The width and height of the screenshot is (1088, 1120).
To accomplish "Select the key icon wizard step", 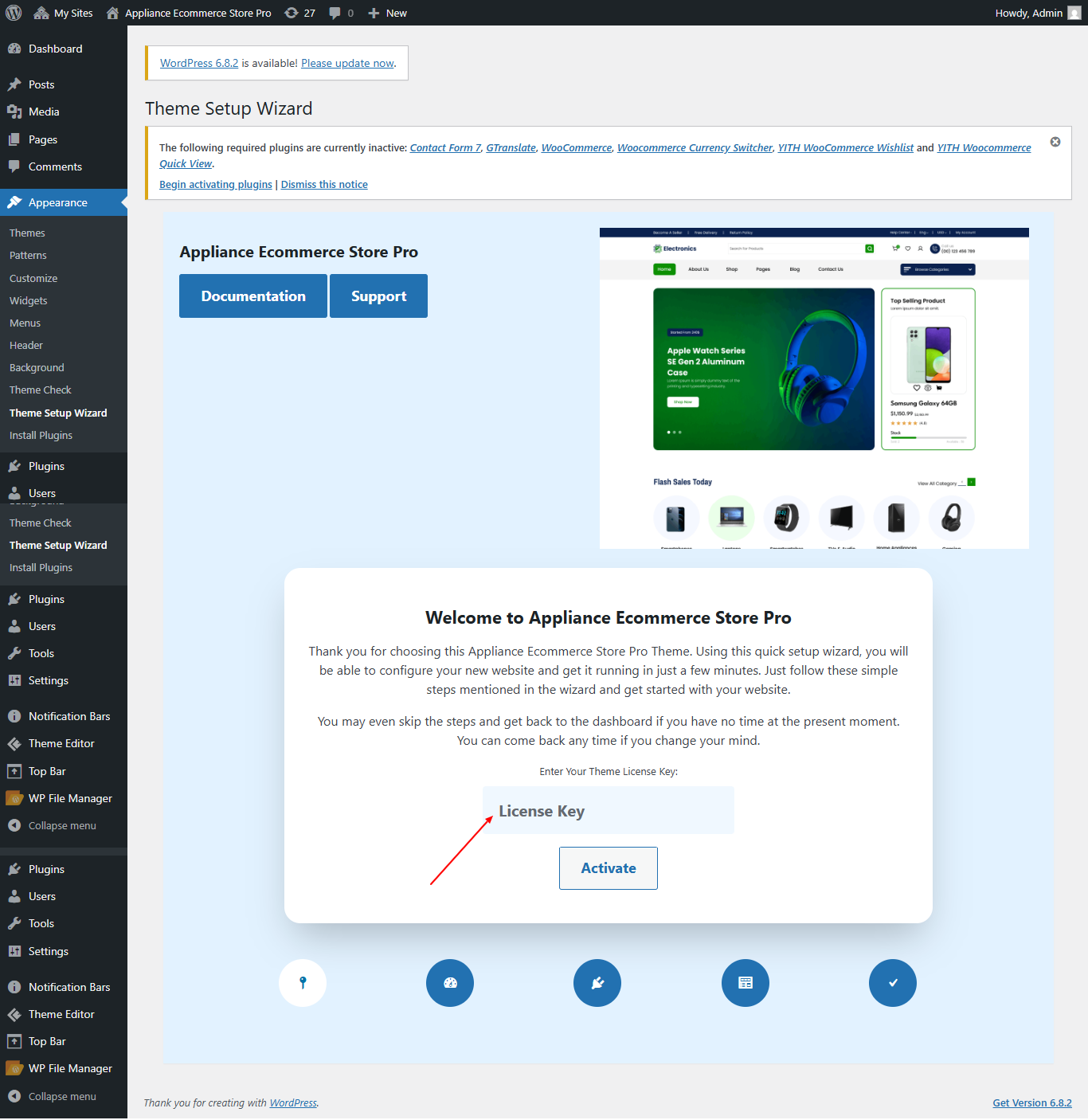I will [x=302, y=983].
